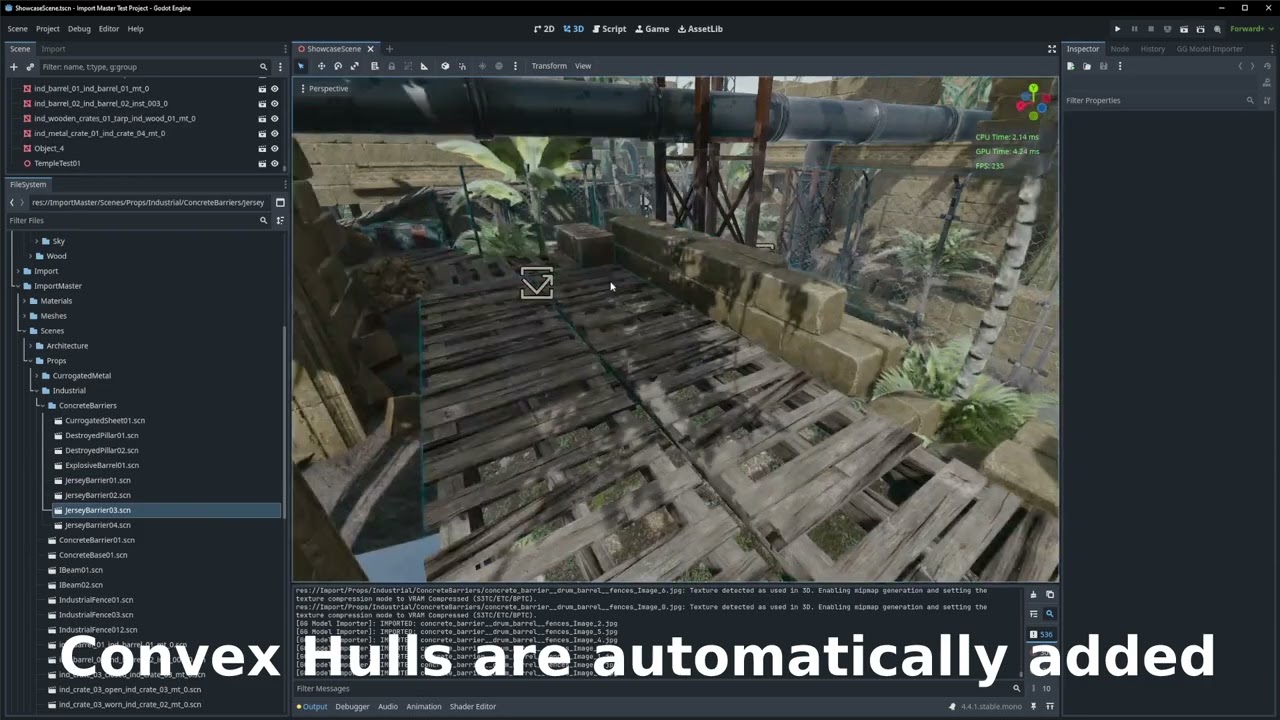Open the AssetLib workspace

pos(700,29)
